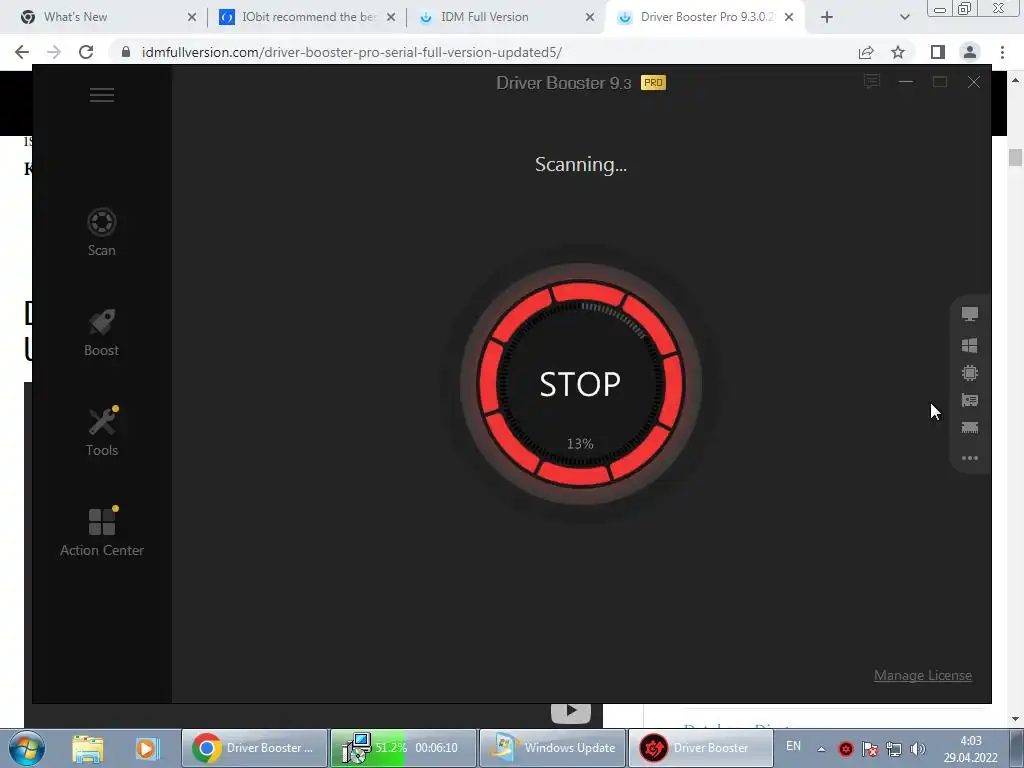Stop the driver scan in progress
This screenshot has width=1024, height=768.
pos(580,384)
